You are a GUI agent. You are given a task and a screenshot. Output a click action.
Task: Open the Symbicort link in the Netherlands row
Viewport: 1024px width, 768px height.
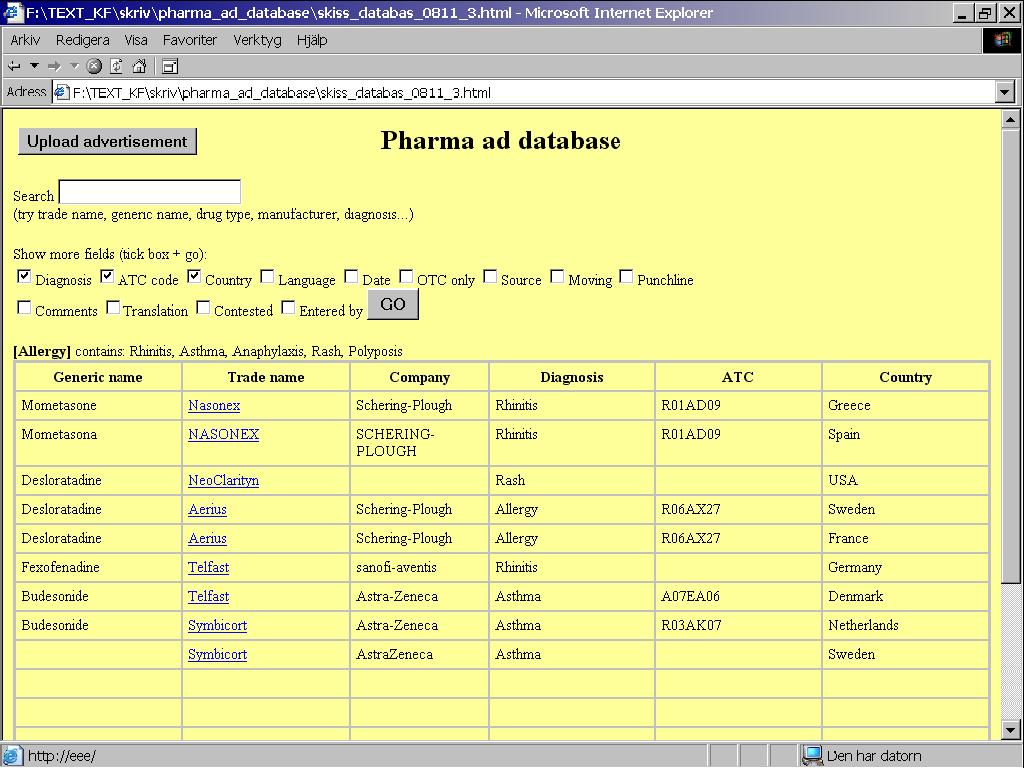[217, 626]
